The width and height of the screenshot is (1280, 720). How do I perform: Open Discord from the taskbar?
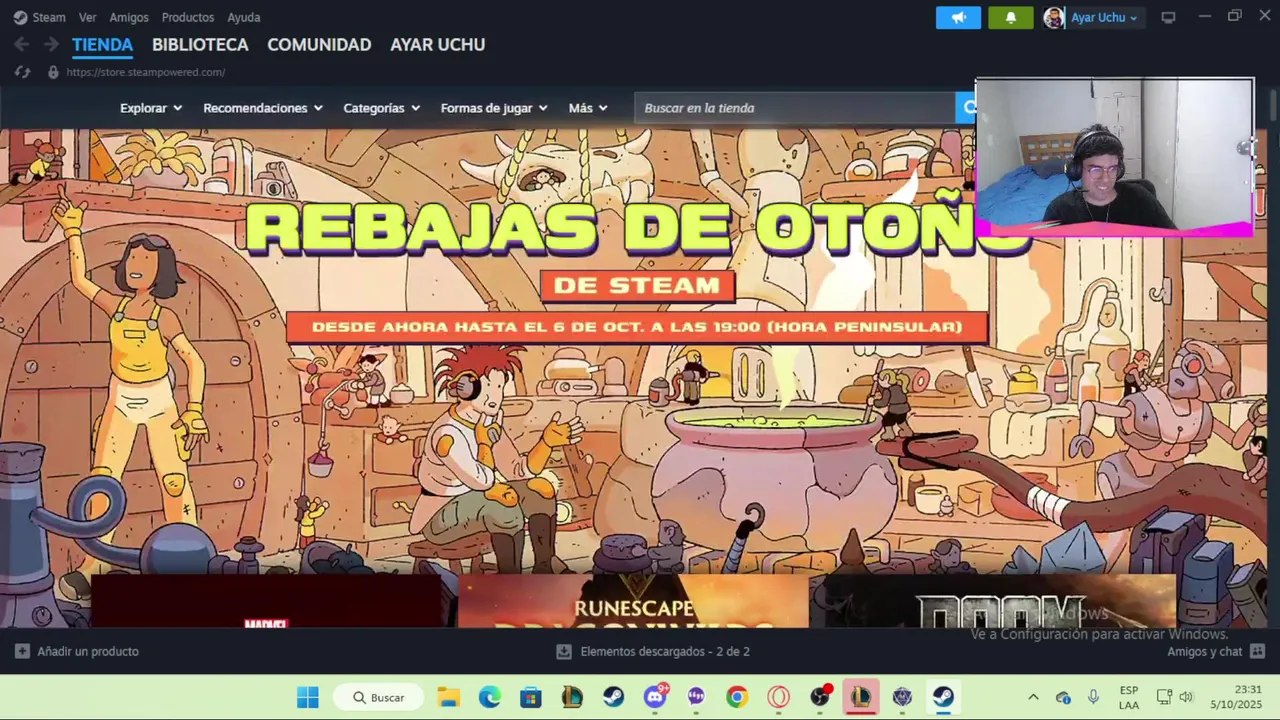(656, 697)
